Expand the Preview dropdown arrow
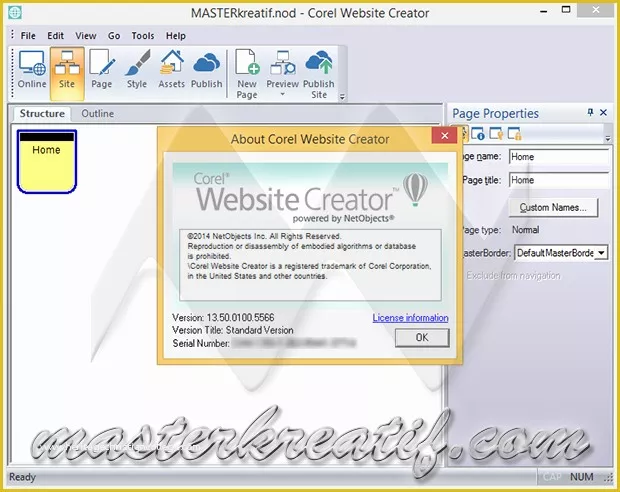The width and height of the screenshot is (620, 492). coord(282,94)
